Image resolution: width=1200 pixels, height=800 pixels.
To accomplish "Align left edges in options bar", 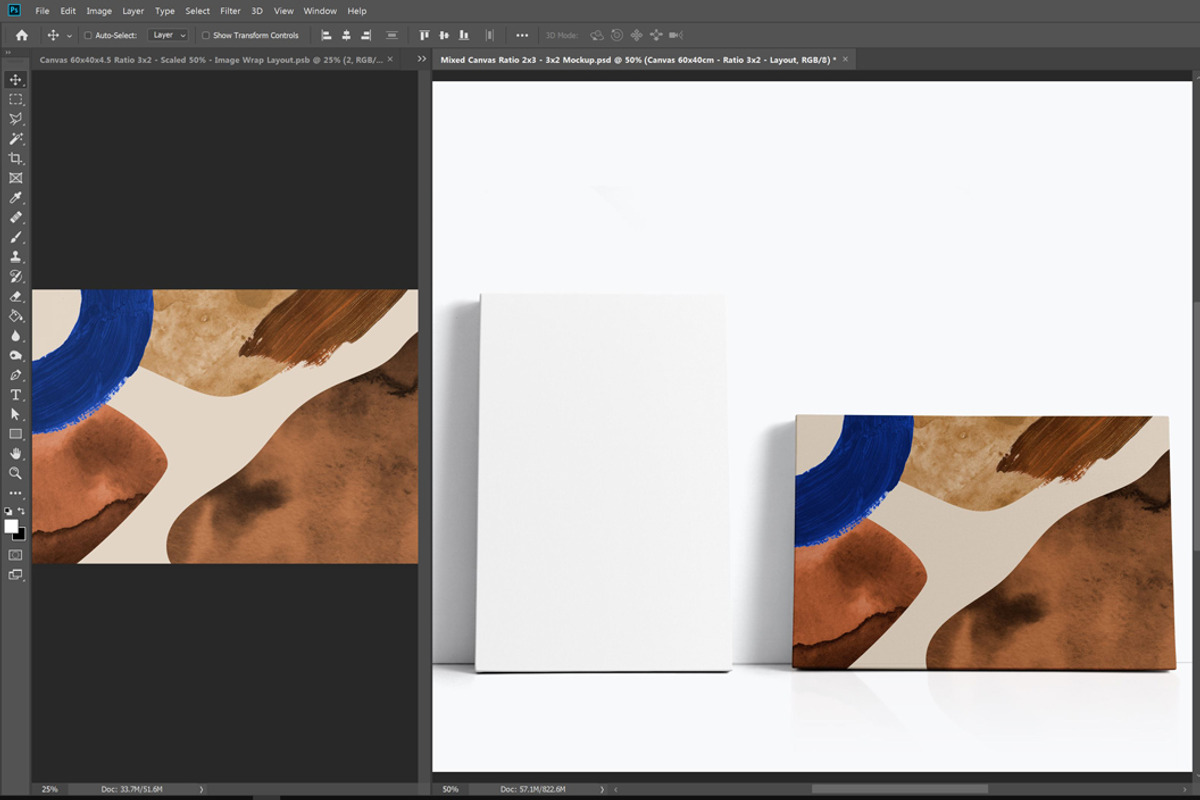I will [x=327, y=35].
